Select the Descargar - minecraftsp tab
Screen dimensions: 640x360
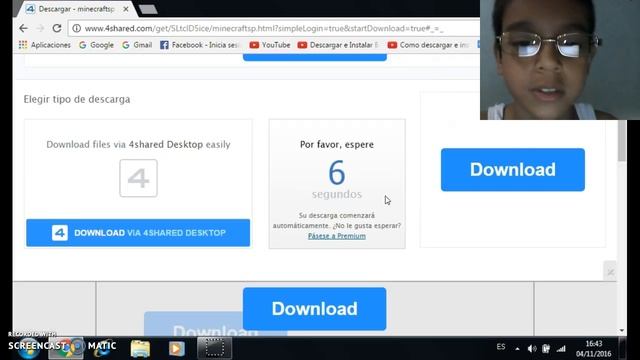[76, 9]
